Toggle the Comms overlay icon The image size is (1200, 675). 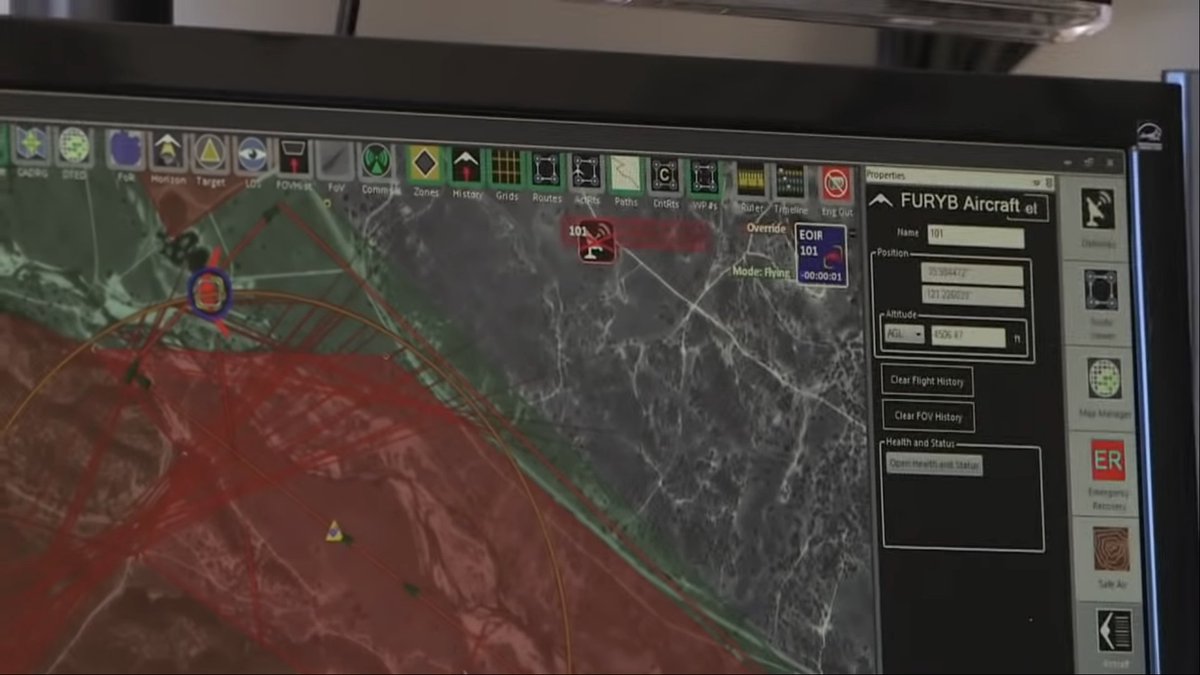[377, 160]
